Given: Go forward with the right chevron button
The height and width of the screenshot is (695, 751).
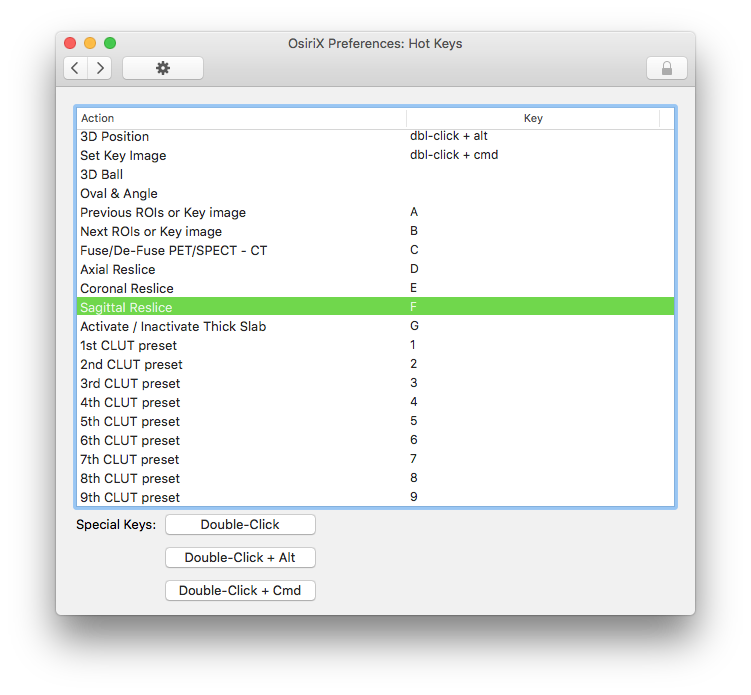Looking at the screenshot, I should (x=100, y=68).
